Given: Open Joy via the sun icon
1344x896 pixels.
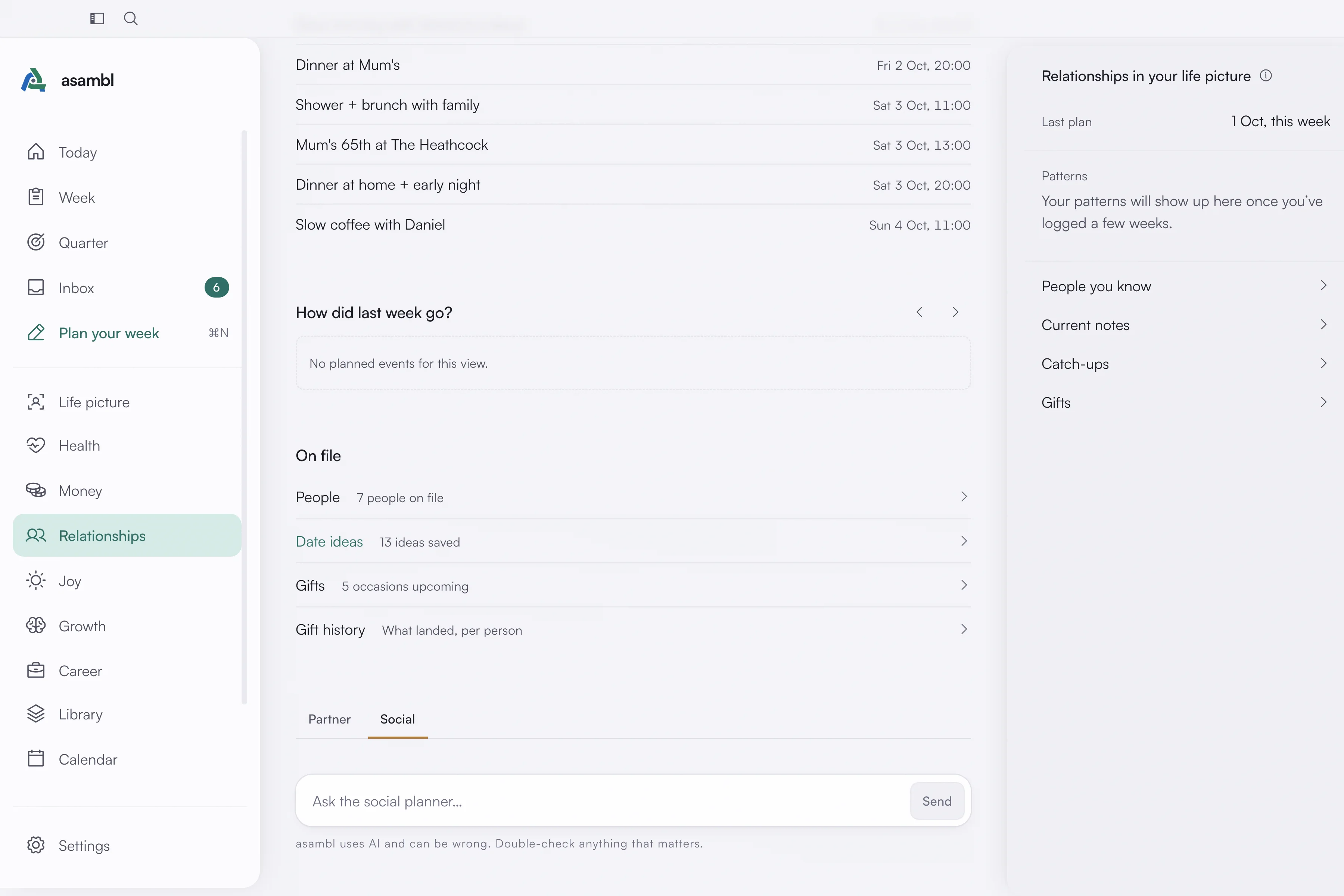Looking at the screenshot, I should pos(35,581).
